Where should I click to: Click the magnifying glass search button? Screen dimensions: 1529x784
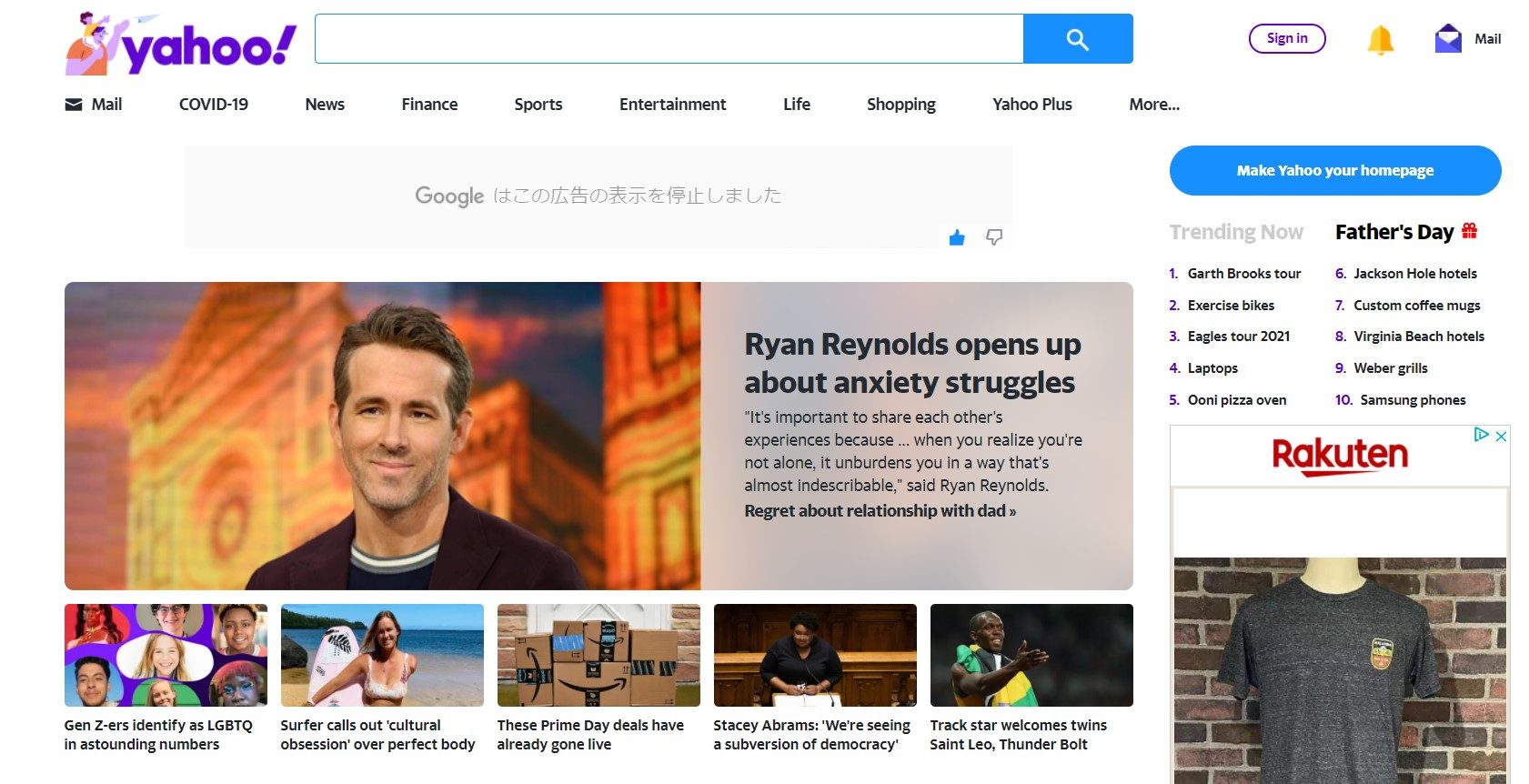point(1077,39)
